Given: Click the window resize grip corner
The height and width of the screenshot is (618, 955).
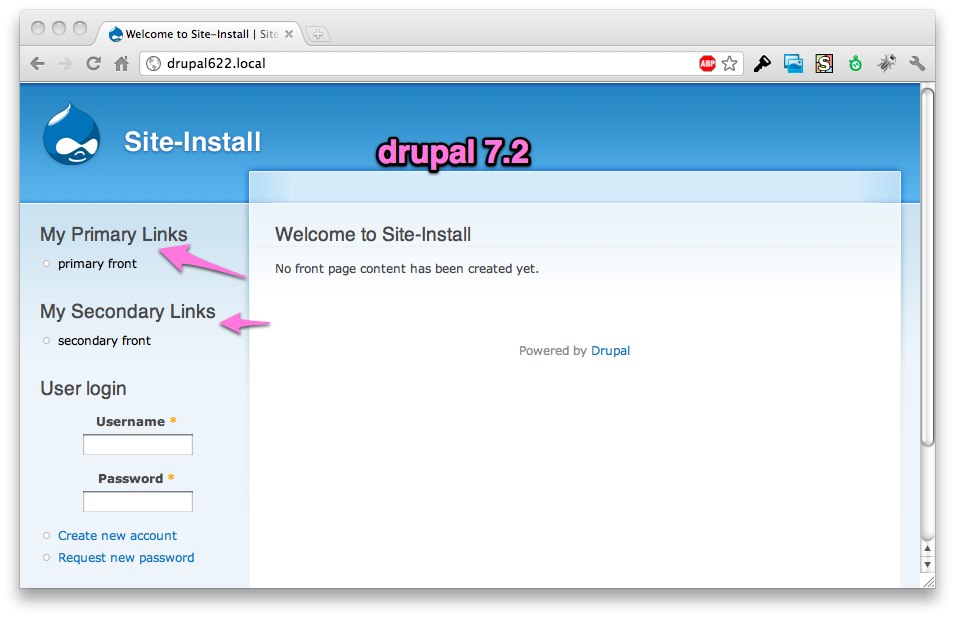Looking at the screenshot, I should [928, 581].
